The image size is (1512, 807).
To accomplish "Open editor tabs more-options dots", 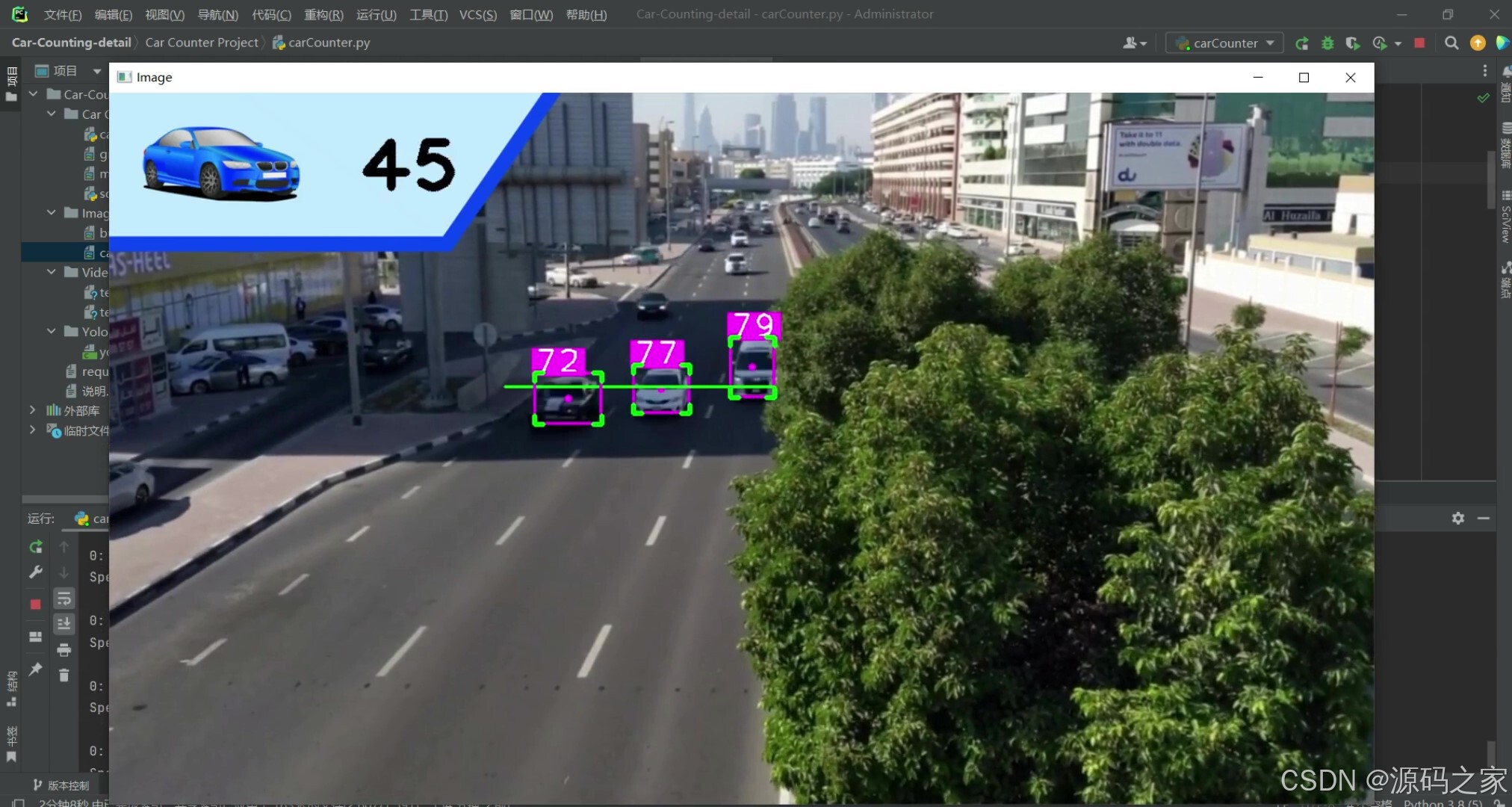I will point(1485,70).
